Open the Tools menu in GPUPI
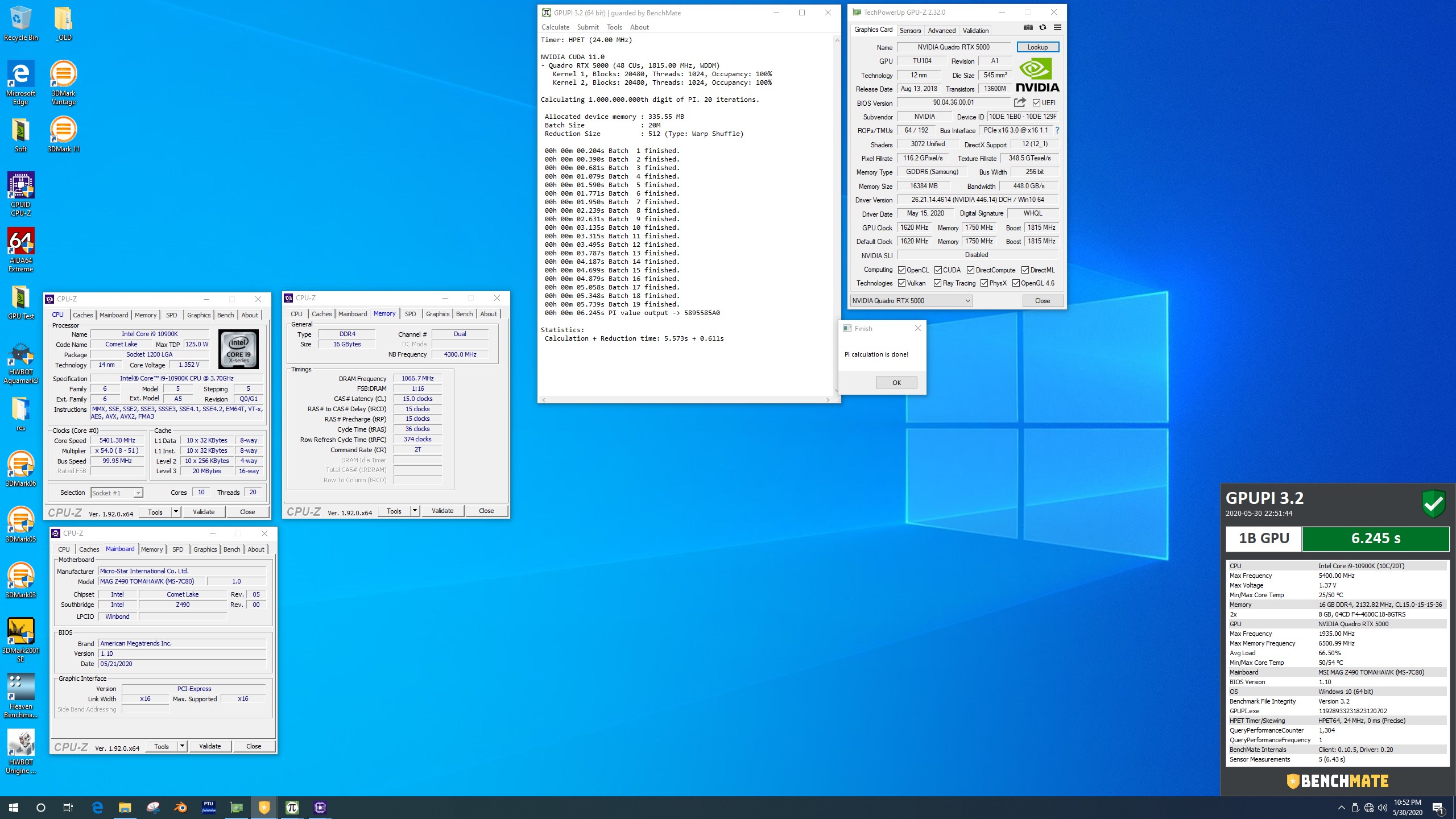 pos(614,27)
